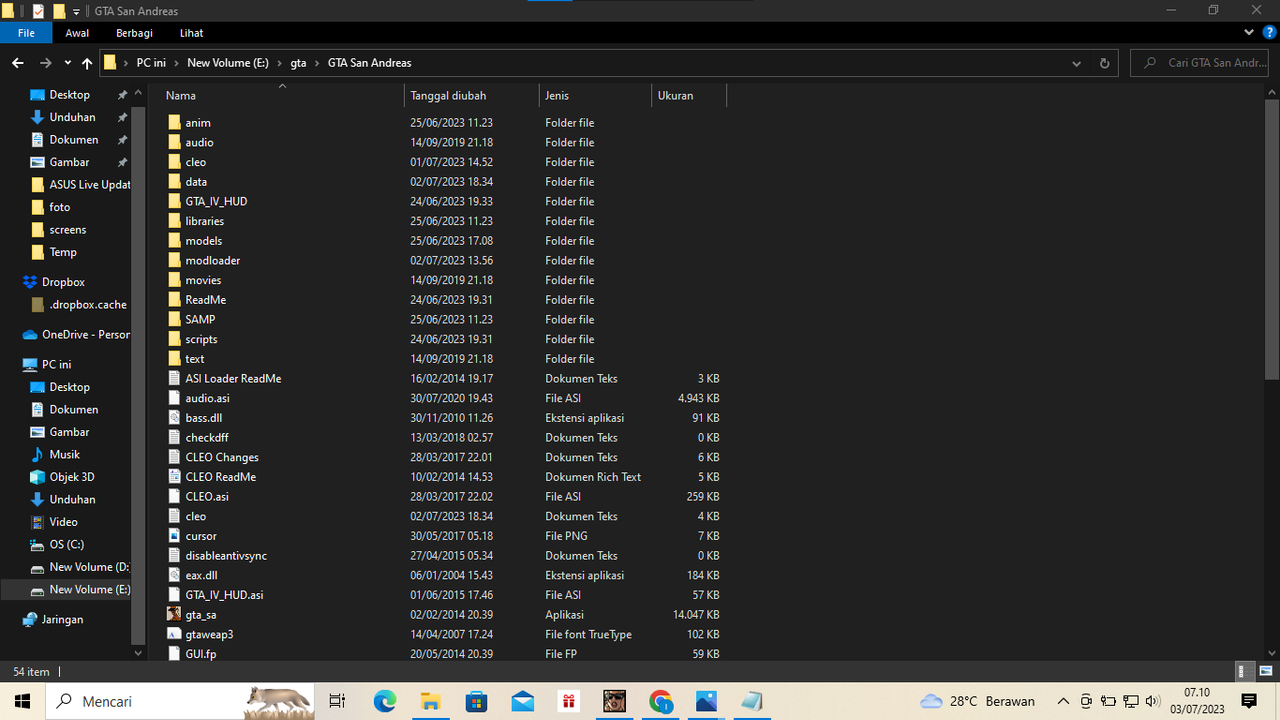1280x720 pixels.
Task: Click the file list vertical scrollbar
Action: (1272, 238)
